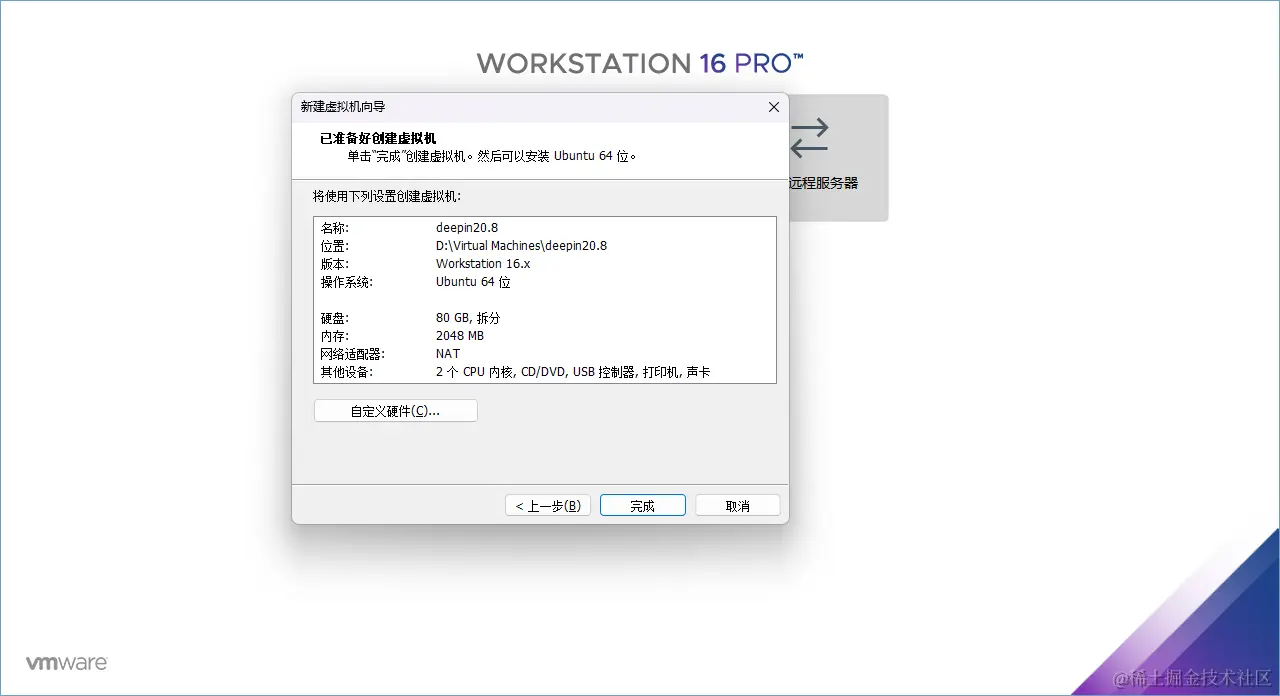Select the 内存 value 2048 MB
Screen dimensions: 1280x696
point(460,336)
